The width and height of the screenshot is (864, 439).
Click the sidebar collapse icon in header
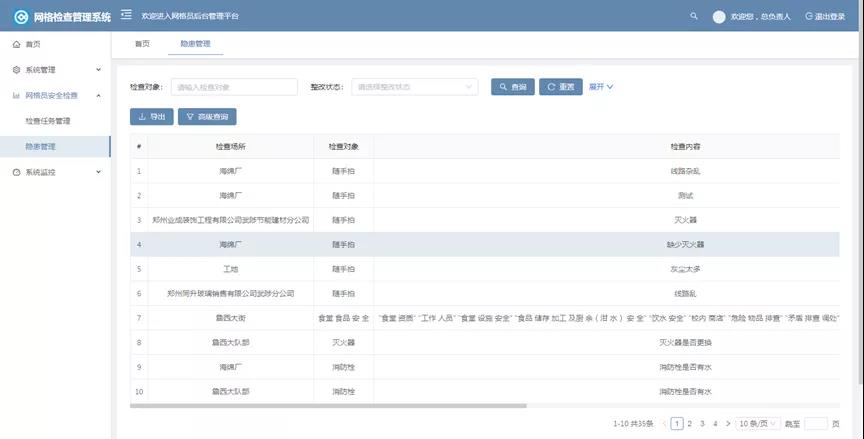pos(126,16)
